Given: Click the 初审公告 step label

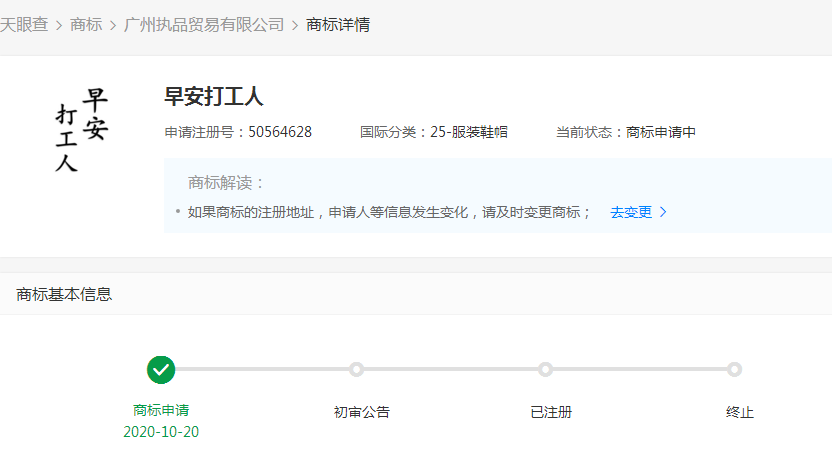Looking at the screenshot, I should point(362,412).
